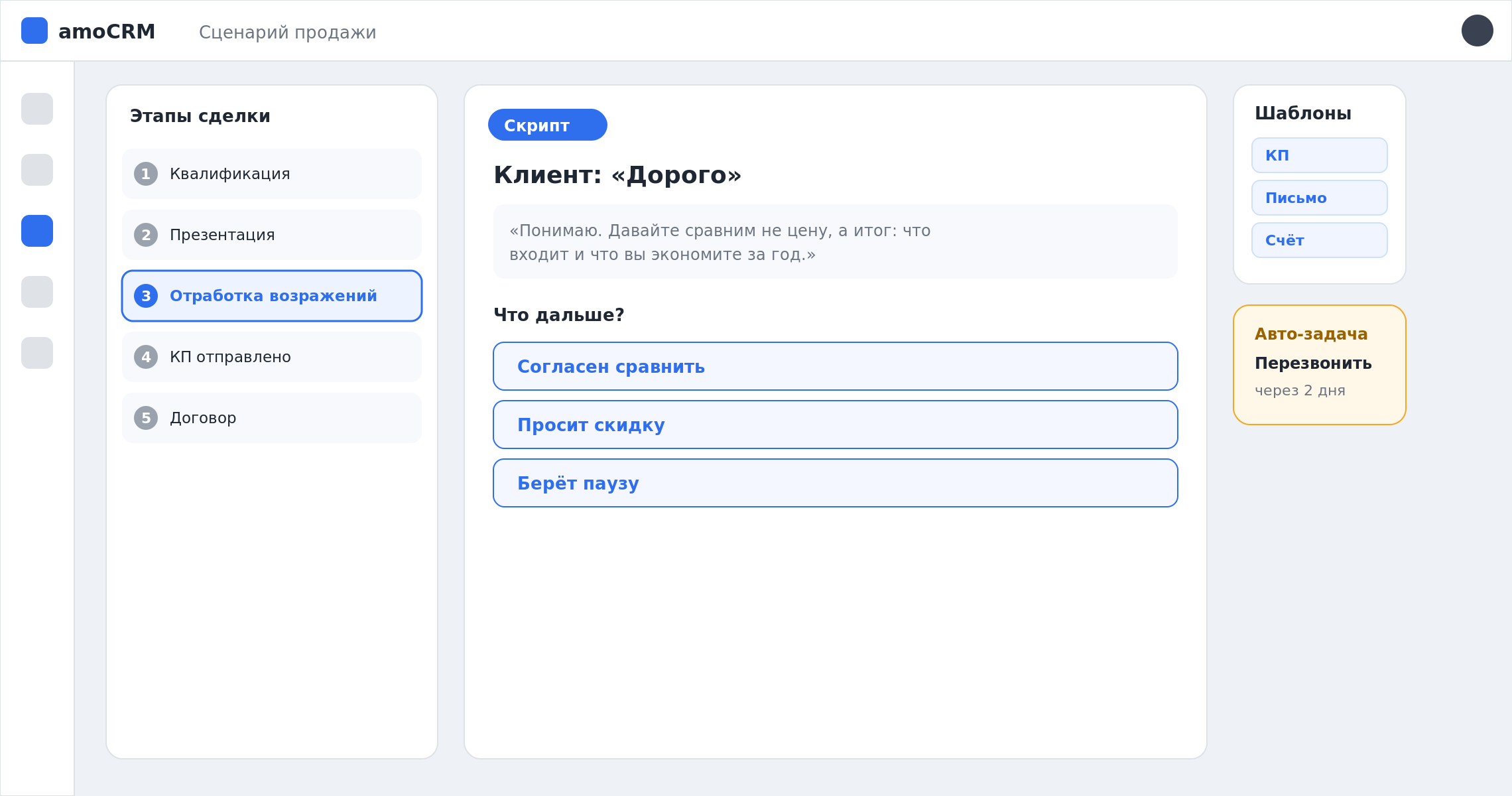Open the Счёт template
The width and height of the screenshot is (1512, 796).
point(1320,240)
